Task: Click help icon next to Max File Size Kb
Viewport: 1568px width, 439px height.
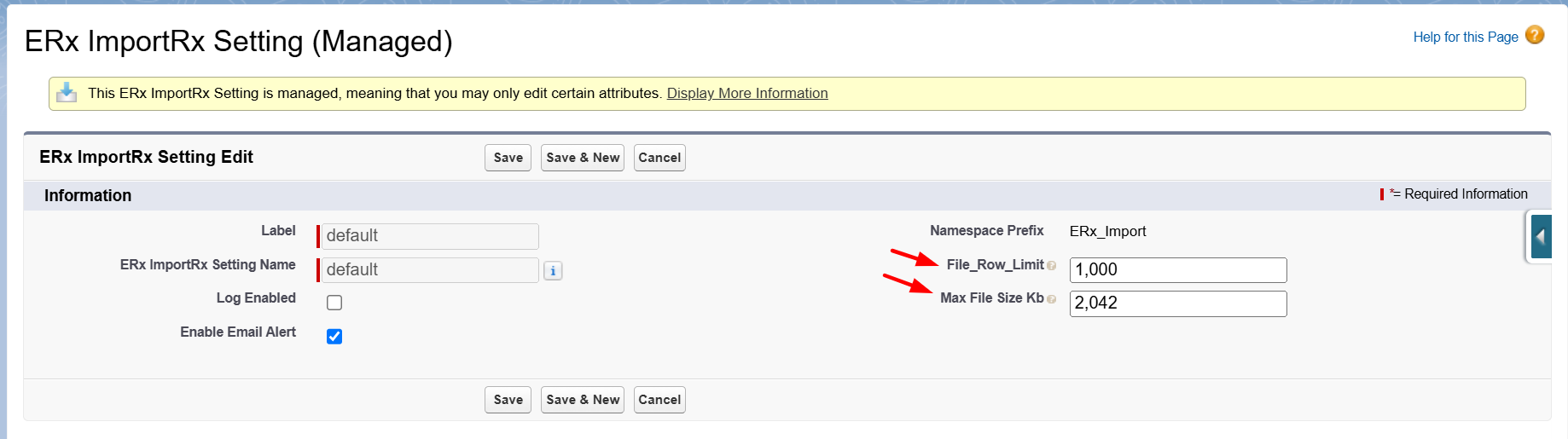Action: point(1052,299)
